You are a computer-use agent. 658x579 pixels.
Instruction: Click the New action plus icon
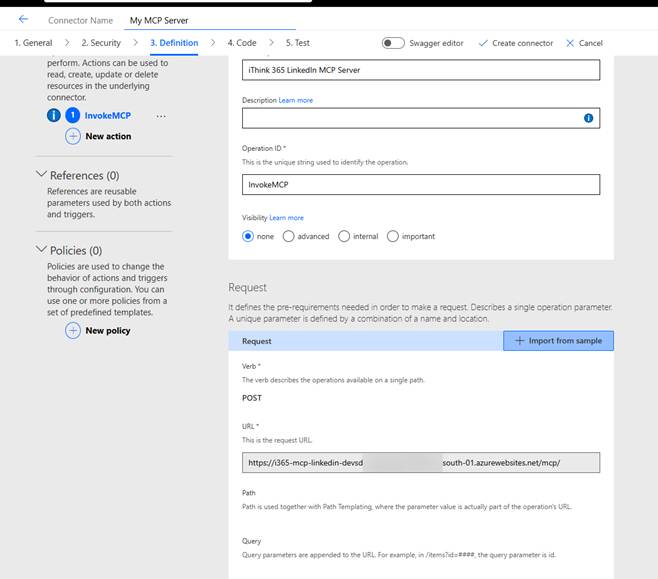pyautogui.click(x=73, y=136)
